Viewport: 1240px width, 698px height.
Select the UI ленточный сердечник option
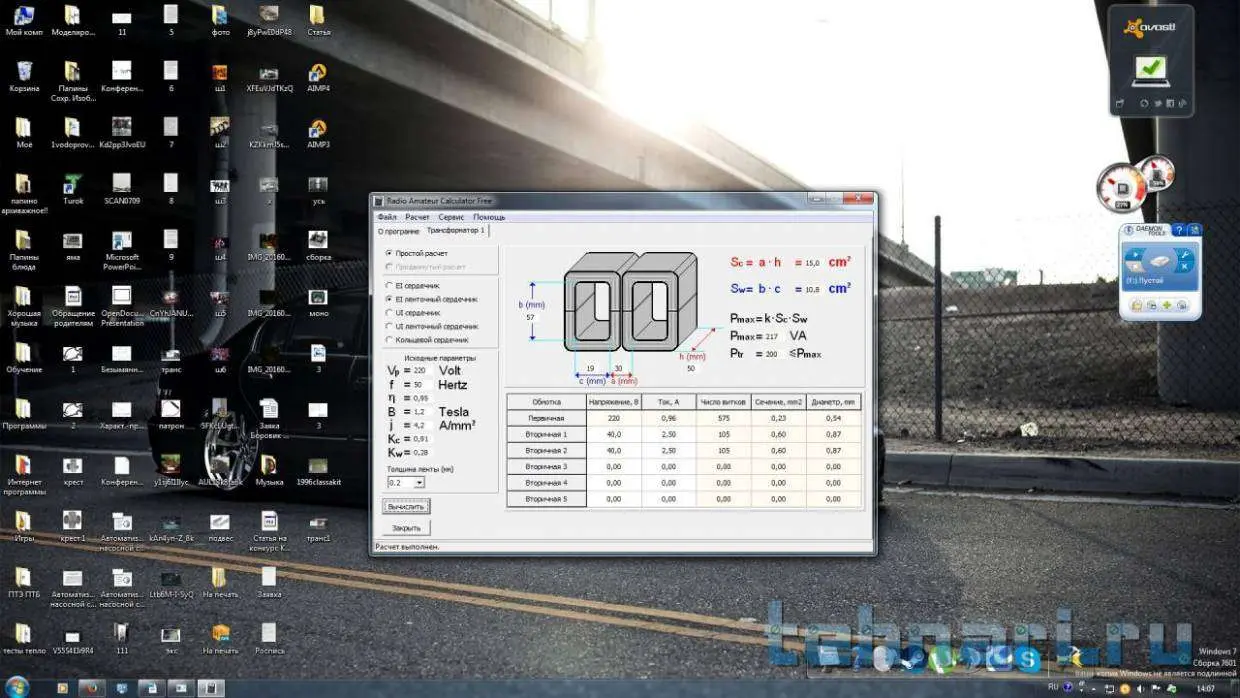click(x=389, y=326)
